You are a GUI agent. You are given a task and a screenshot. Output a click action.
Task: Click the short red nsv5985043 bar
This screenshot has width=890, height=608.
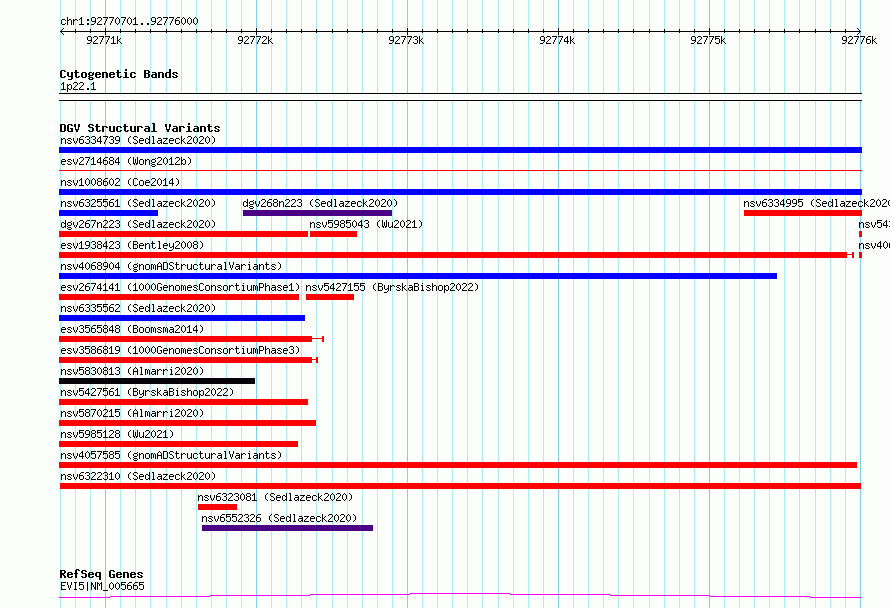pos(333,234)
